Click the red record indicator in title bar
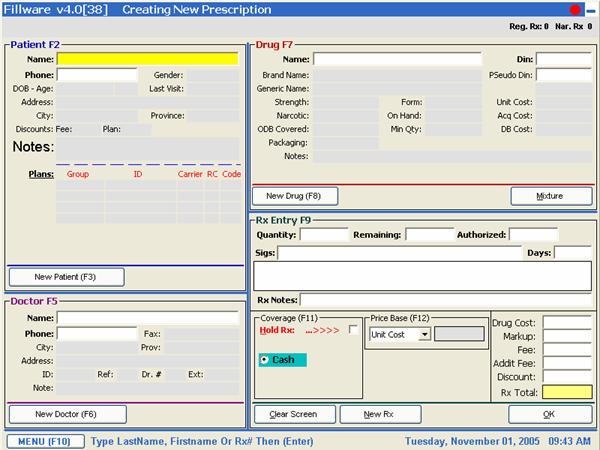The width and height of the screenshot is (600, 450). [x=575, y=10]
